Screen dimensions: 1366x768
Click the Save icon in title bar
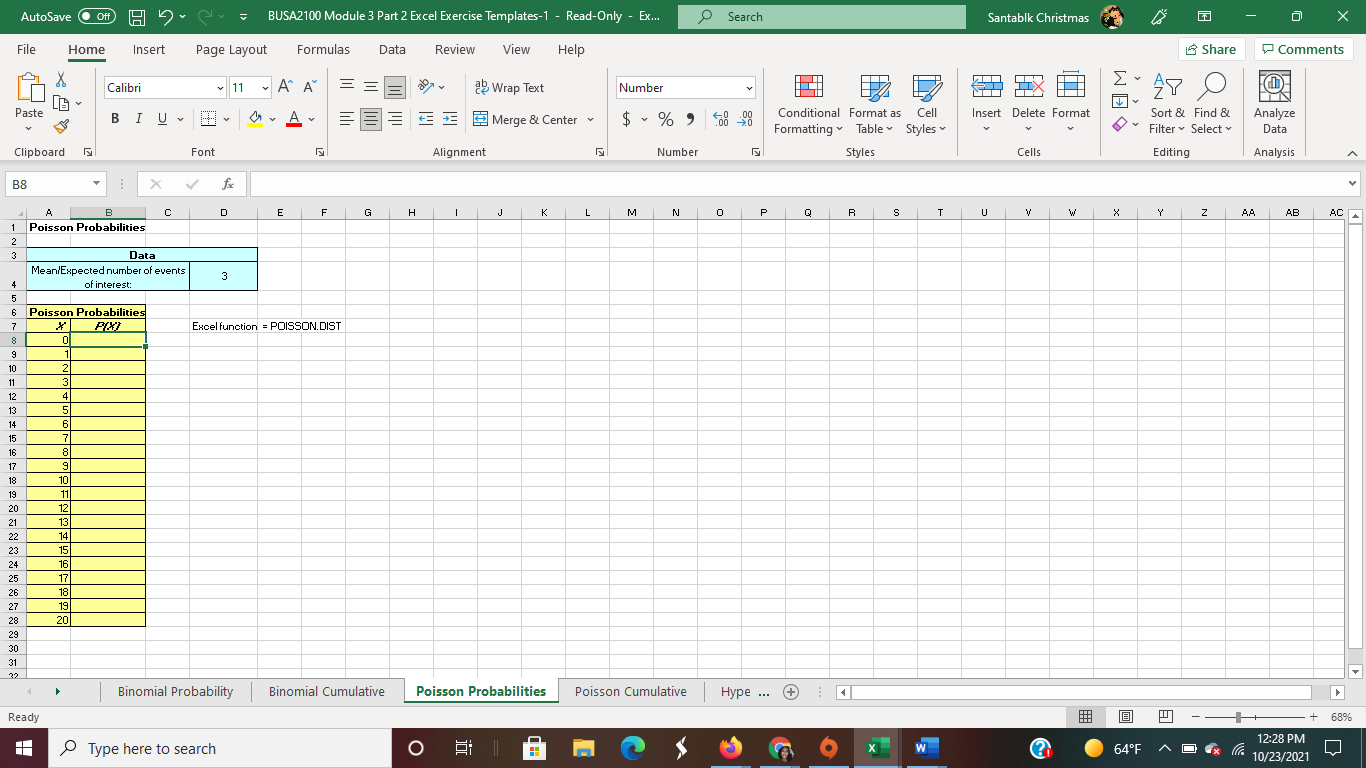point(138,17)
